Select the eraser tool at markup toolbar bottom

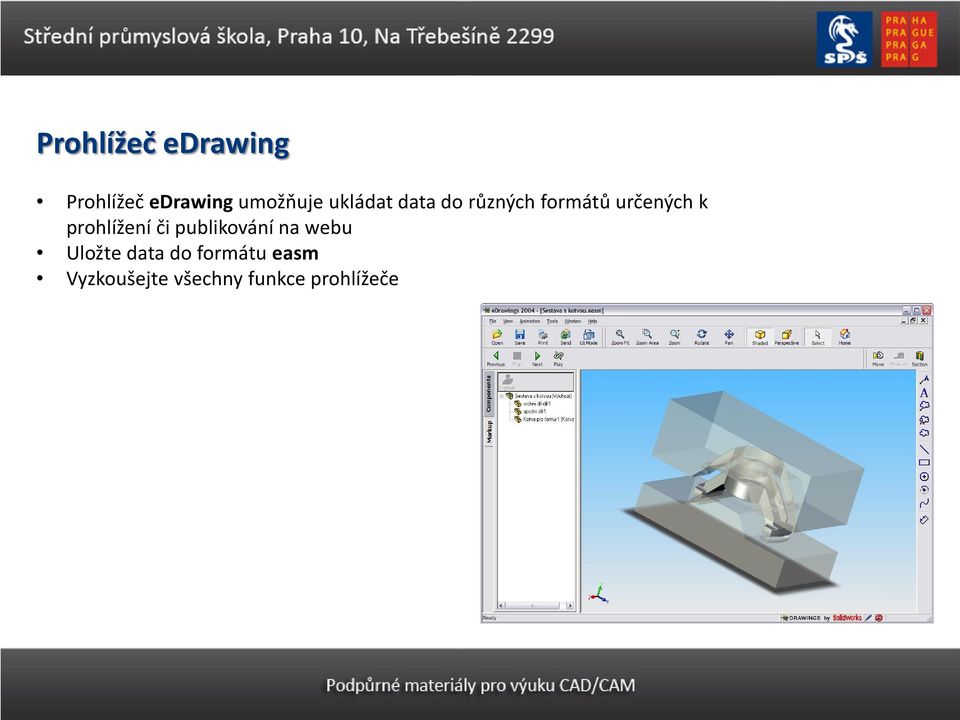924,520
